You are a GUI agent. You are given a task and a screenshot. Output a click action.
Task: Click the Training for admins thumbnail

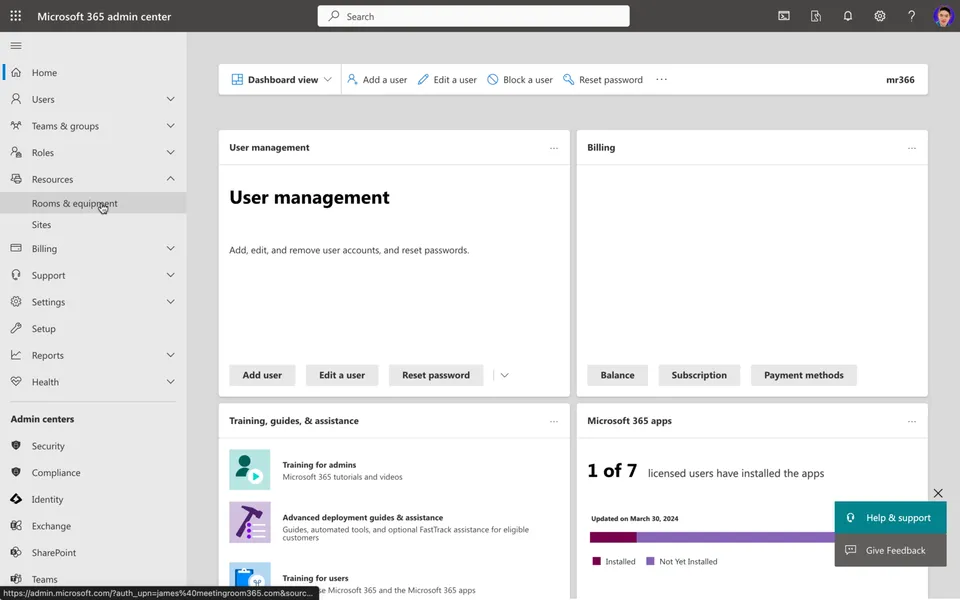[250, 470]
